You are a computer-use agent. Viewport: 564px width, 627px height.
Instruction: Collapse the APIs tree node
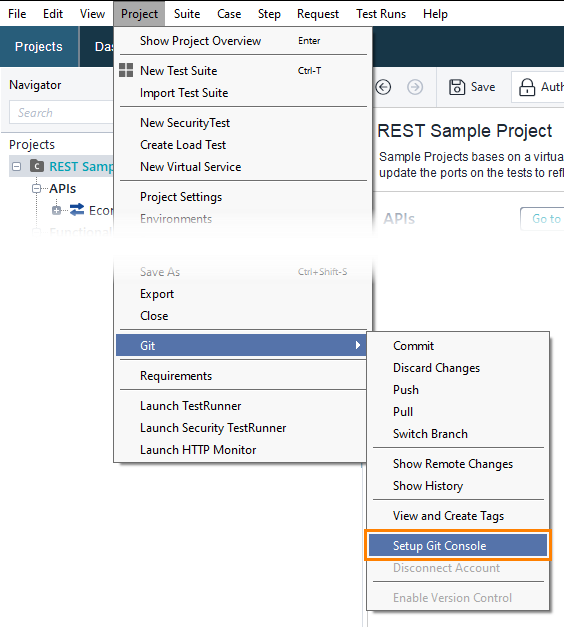click(x=36, y=188)
